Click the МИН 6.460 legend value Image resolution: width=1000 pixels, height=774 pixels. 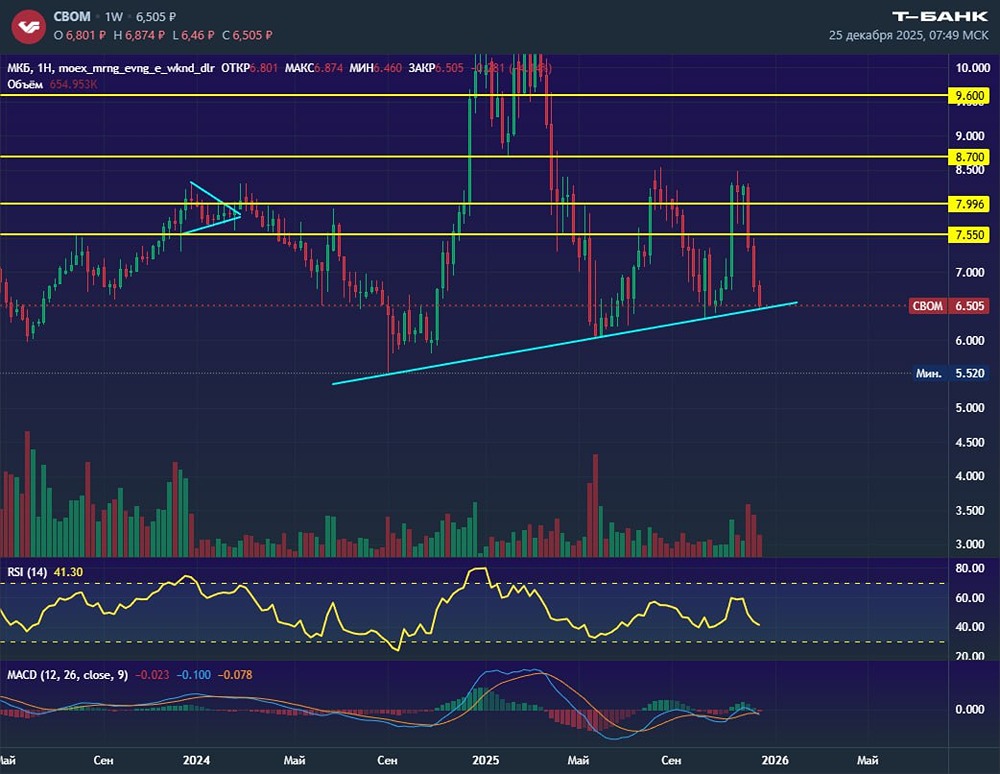click(x=375, y=68)
